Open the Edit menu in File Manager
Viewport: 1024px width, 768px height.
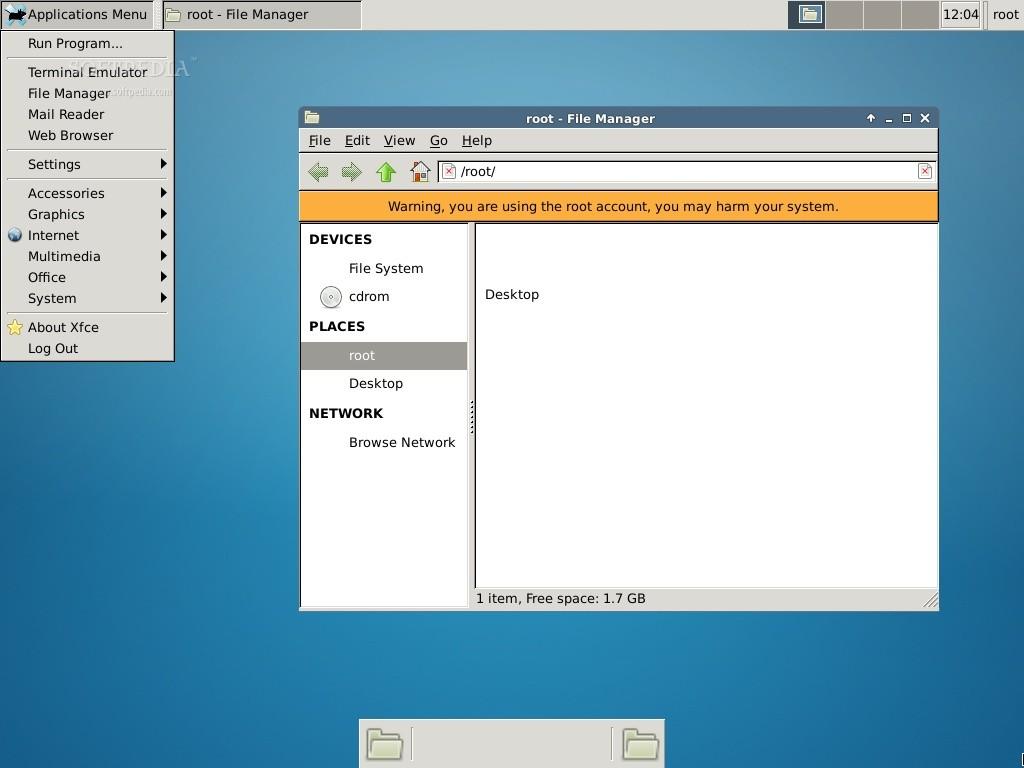click(x=357, y=140)
